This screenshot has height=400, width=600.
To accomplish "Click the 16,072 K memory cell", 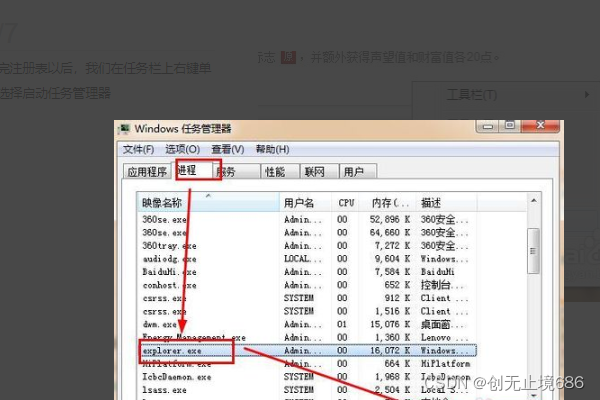I will (x=390, y=350).
